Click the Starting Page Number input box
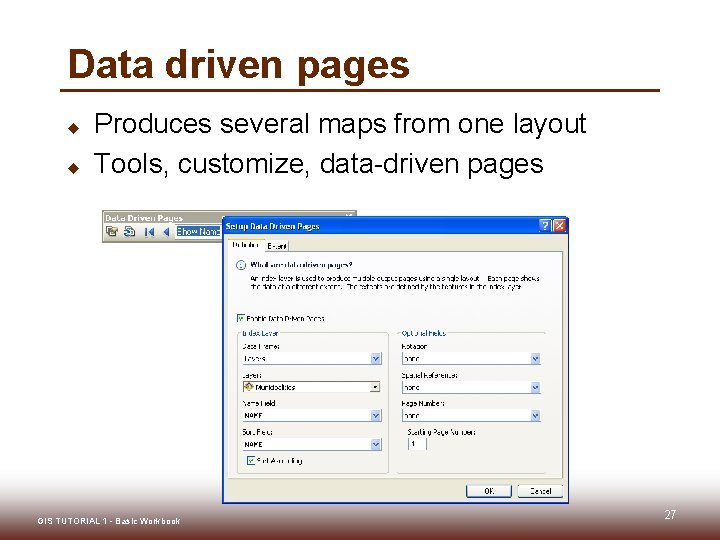Image resolution: width=720 pixels, height=540 pixels. click(x=417, y=444)
